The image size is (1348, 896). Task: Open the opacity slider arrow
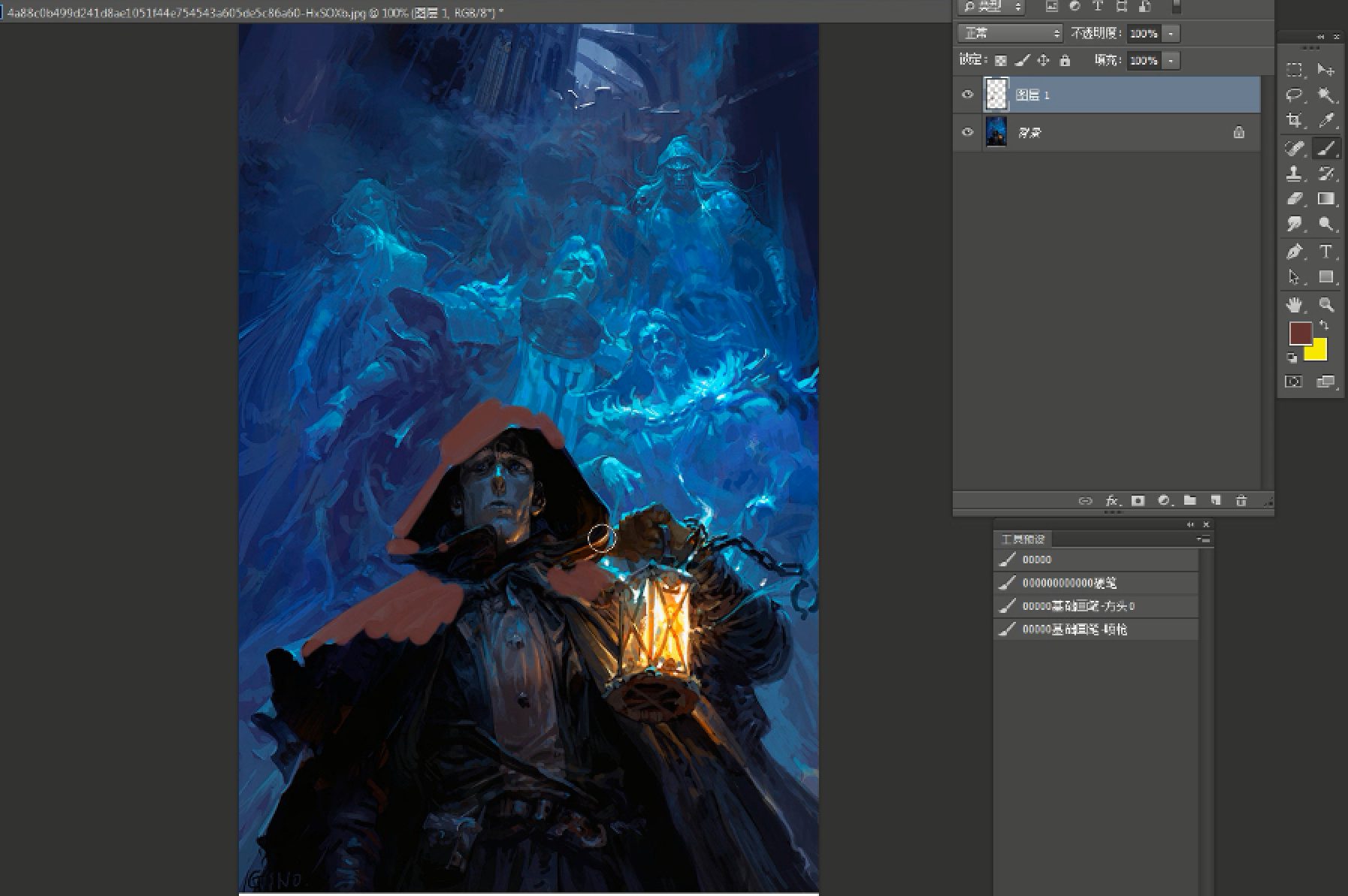click(x=1171, y=33)
